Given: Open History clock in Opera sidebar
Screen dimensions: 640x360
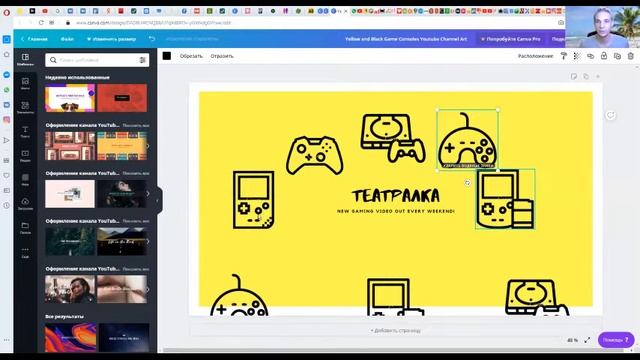Looking at the screenshot, I should tap(7, 205).
